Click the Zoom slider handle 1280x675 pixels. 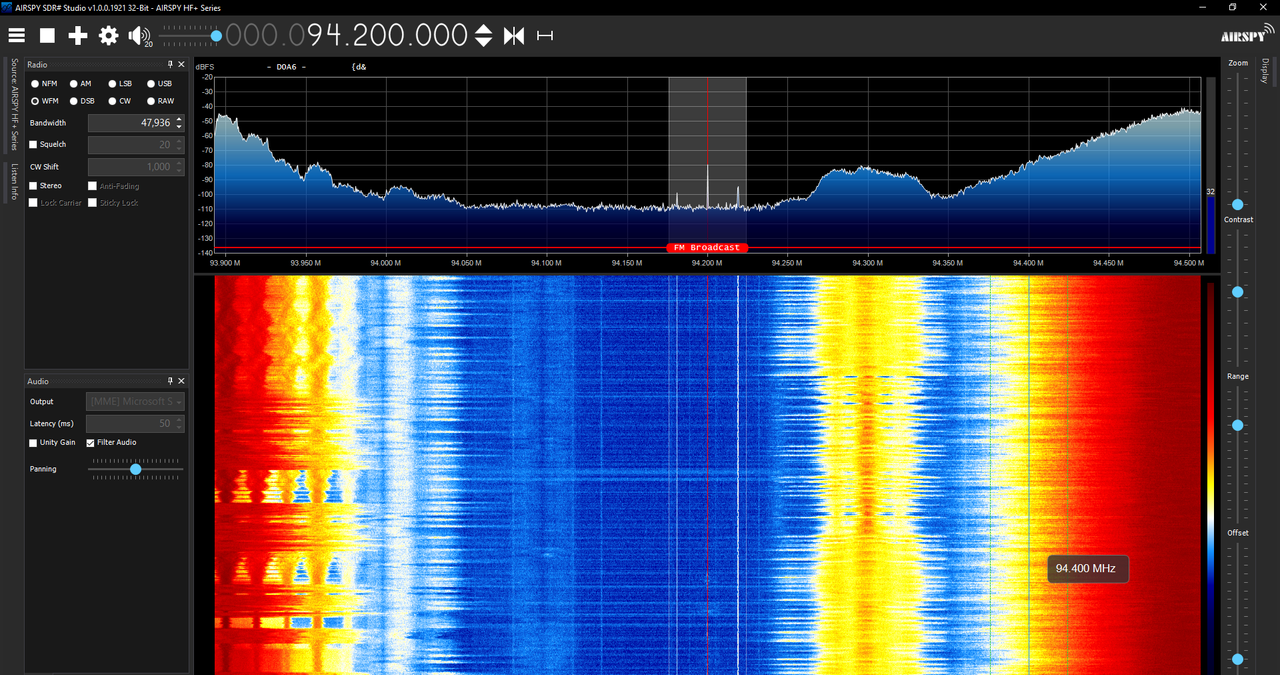[x=1238, y=204]
